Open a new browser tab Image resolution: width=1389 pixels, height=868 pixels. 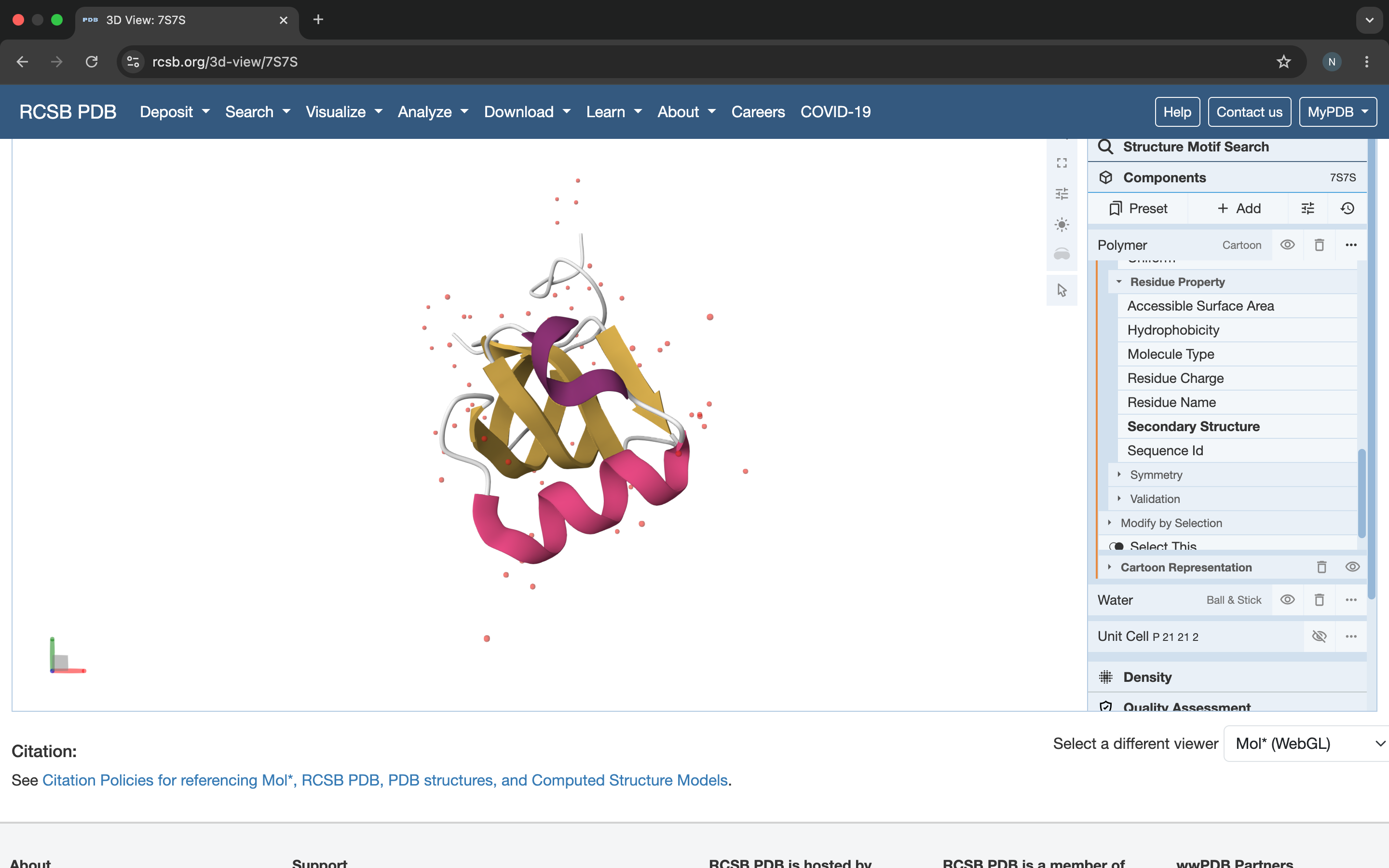tap(318, 20)
